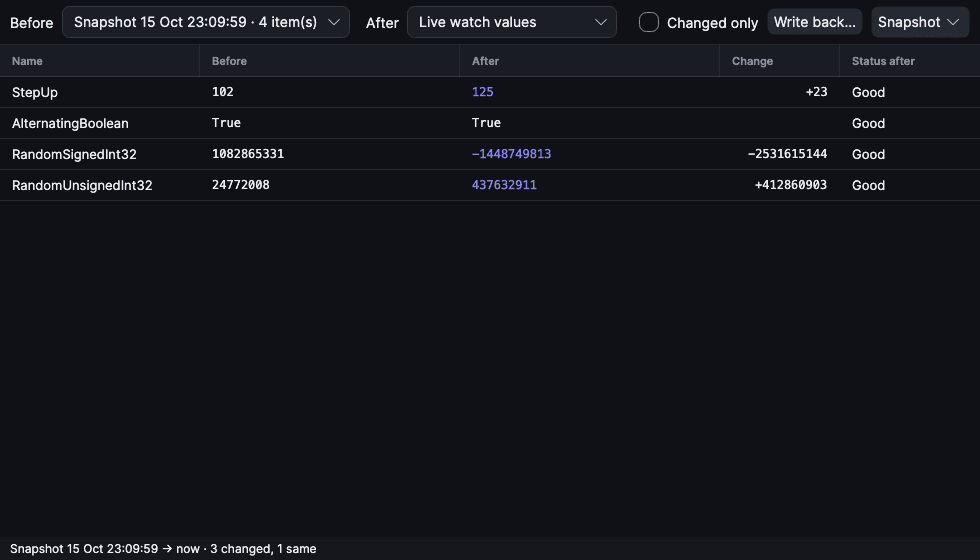Select the RandomUnsignedInt32 row name

click(82, 186)
